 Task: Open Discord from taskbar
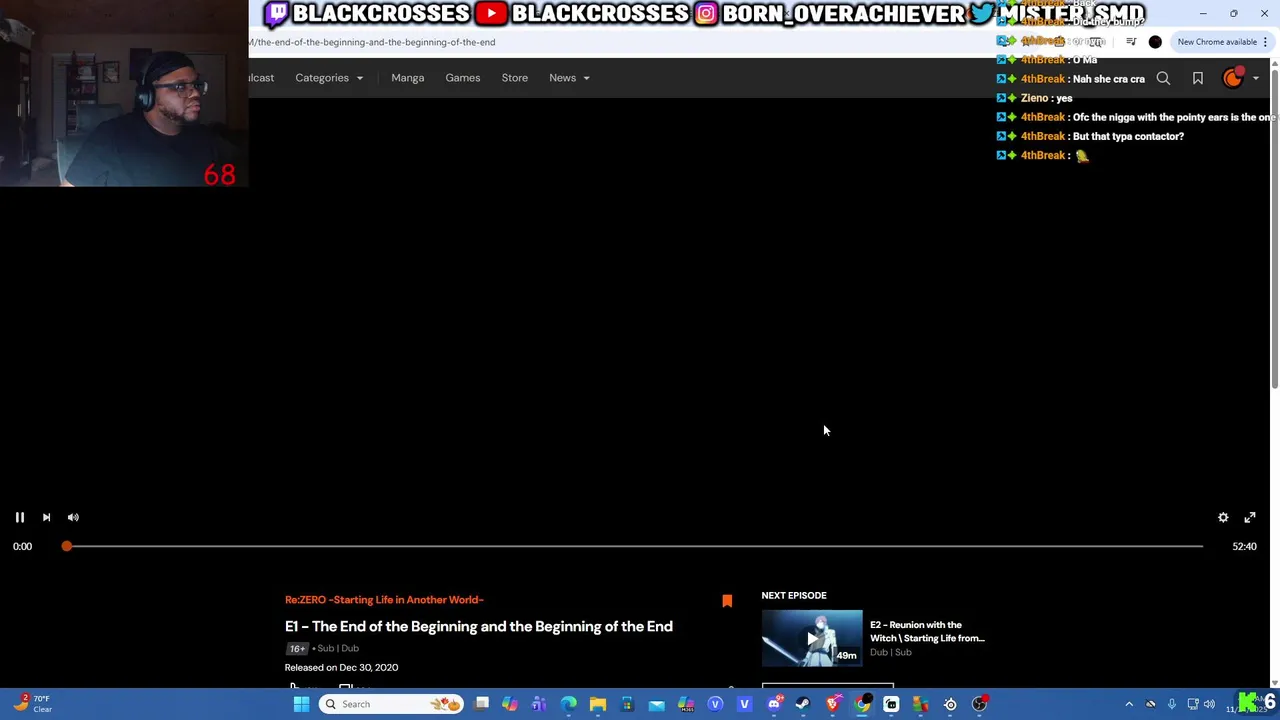774,704
